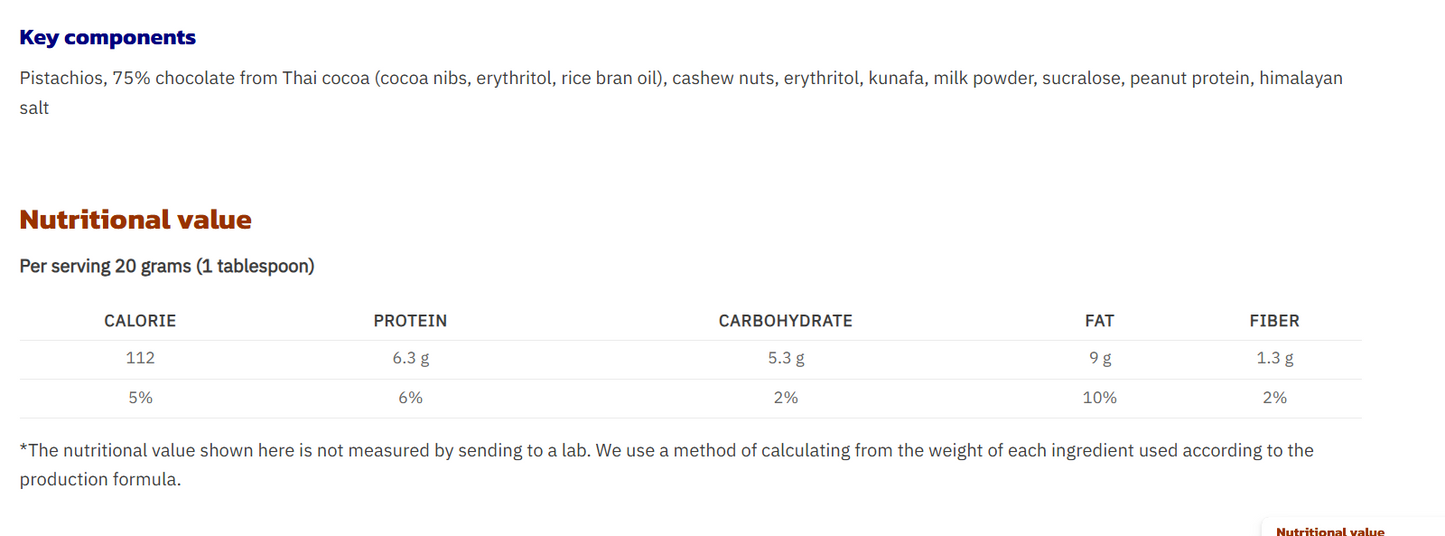Click the lab-measurement disclaimer footnote text
This screenshot has width=1445, height=536.
coord(665,451)
